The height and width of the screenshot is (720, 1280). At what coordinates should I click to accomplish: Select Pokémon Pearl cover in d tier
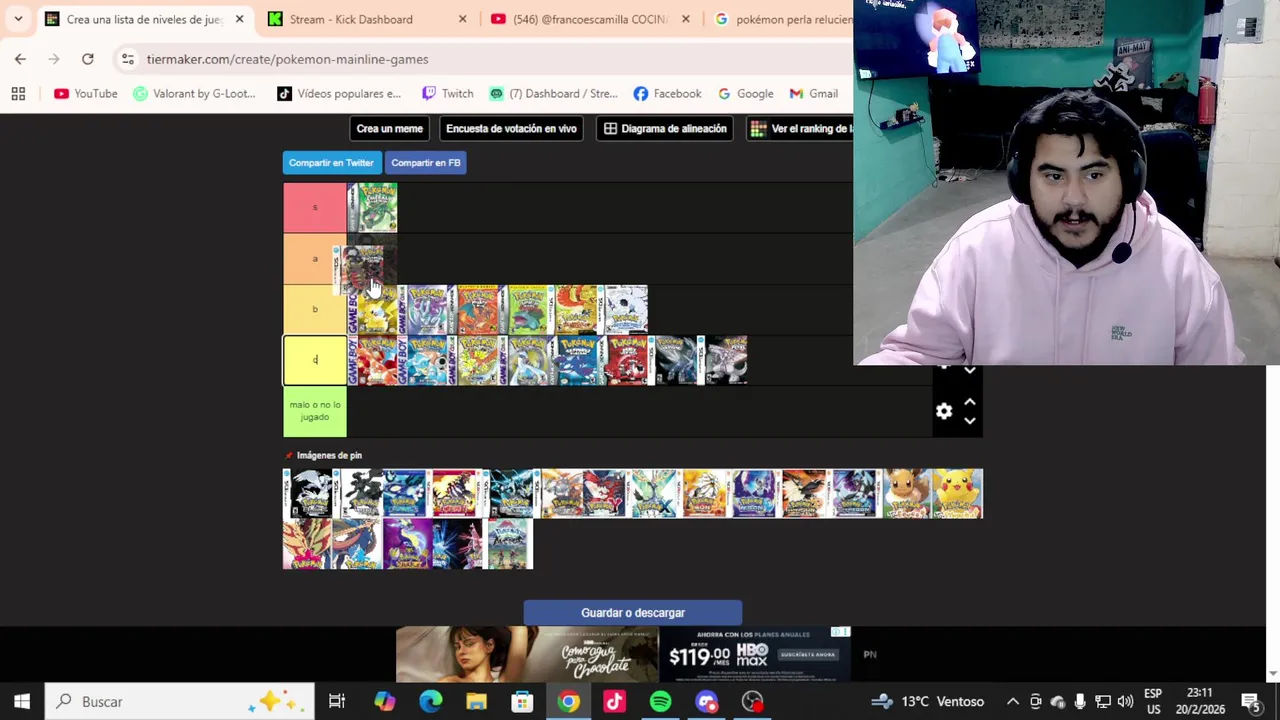pos(722,360)
